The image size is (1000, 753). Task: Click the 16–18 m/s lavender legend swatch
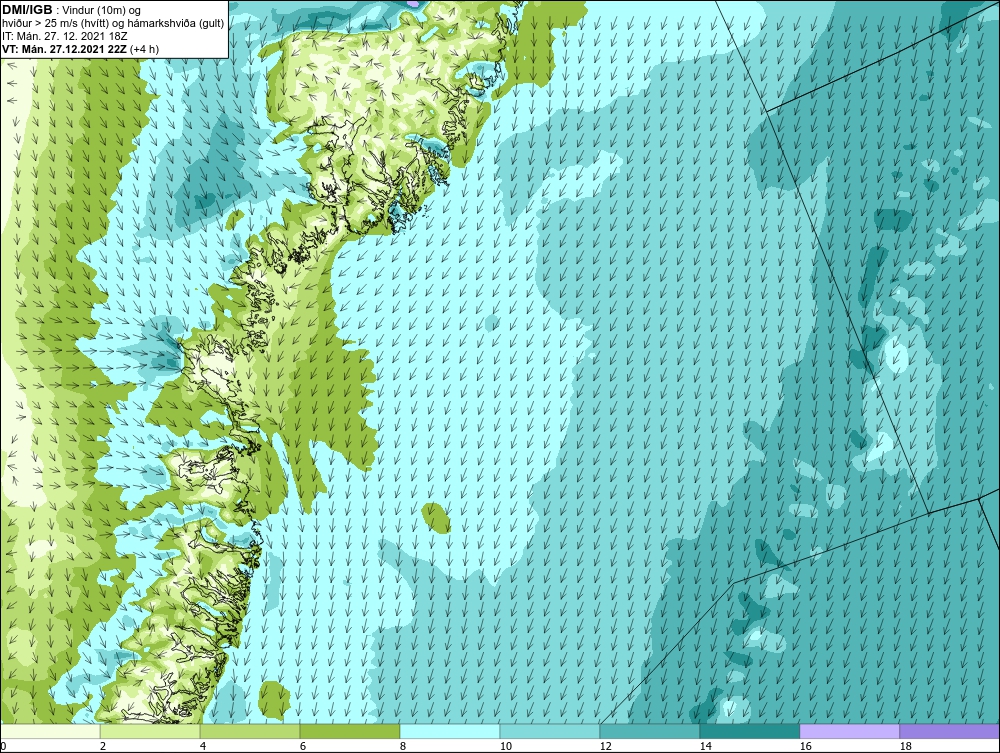click(x=849, y=731)
